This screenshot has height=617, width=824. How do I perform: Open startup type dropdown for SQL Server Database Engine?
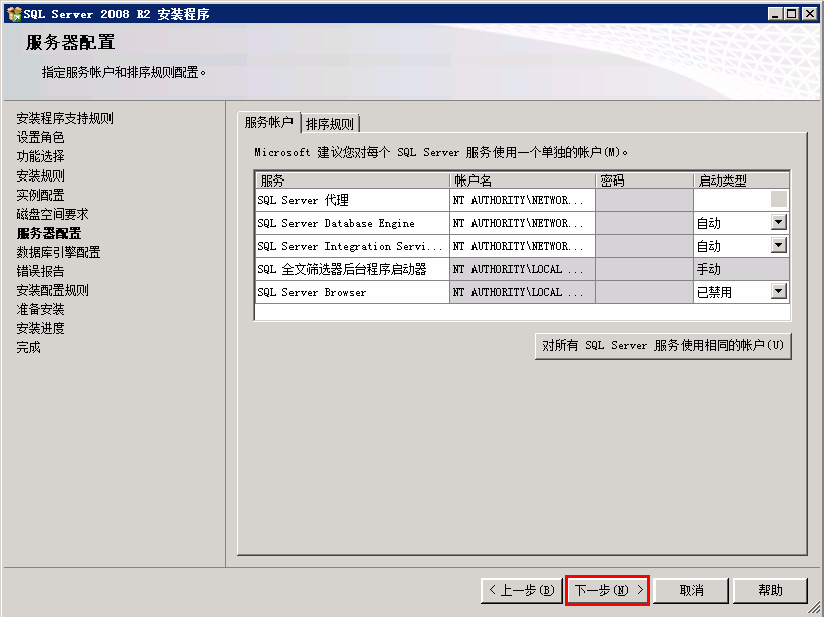click(x=779, y=223)
